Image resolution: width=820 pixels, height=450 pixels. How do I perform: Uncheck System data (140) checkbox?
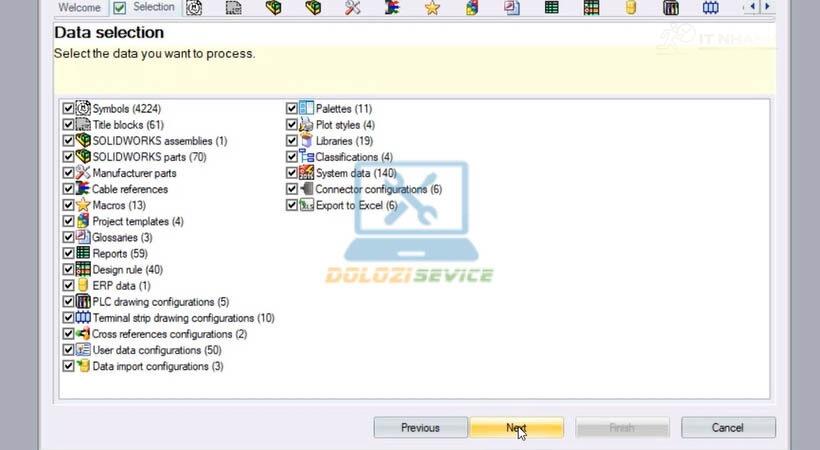click(292, 173)
